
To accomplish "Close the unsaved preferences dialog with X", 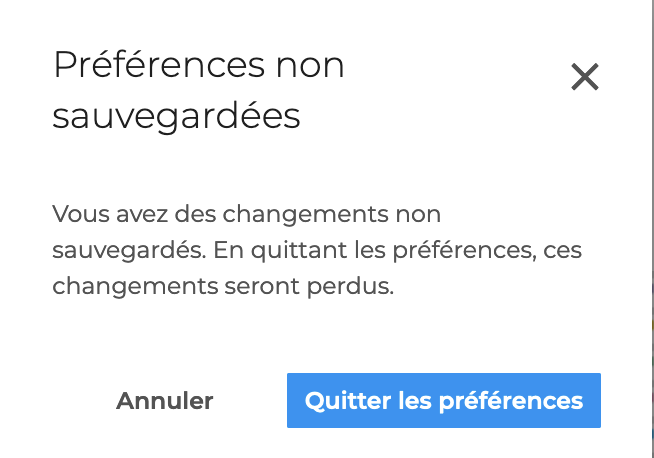I will click(584, 77).
